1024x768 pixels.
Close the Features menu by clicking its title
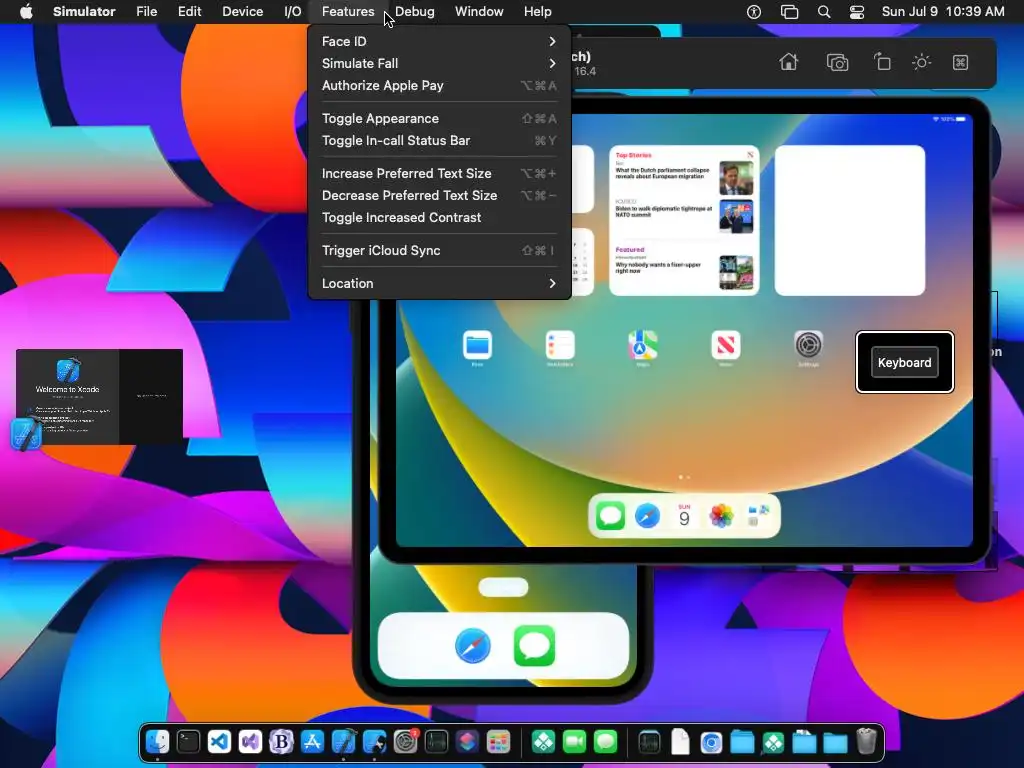coord(348,12)
